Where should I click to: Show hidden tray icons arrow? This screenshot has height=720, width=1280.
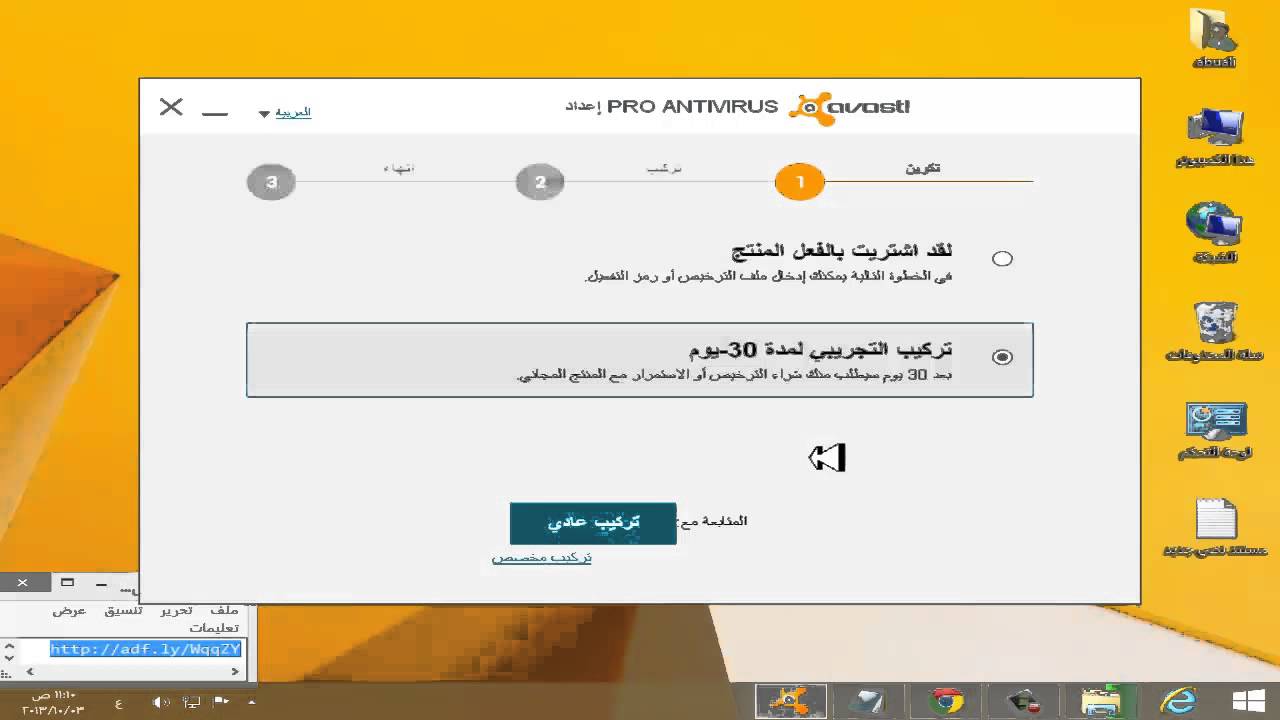[250, 702]
